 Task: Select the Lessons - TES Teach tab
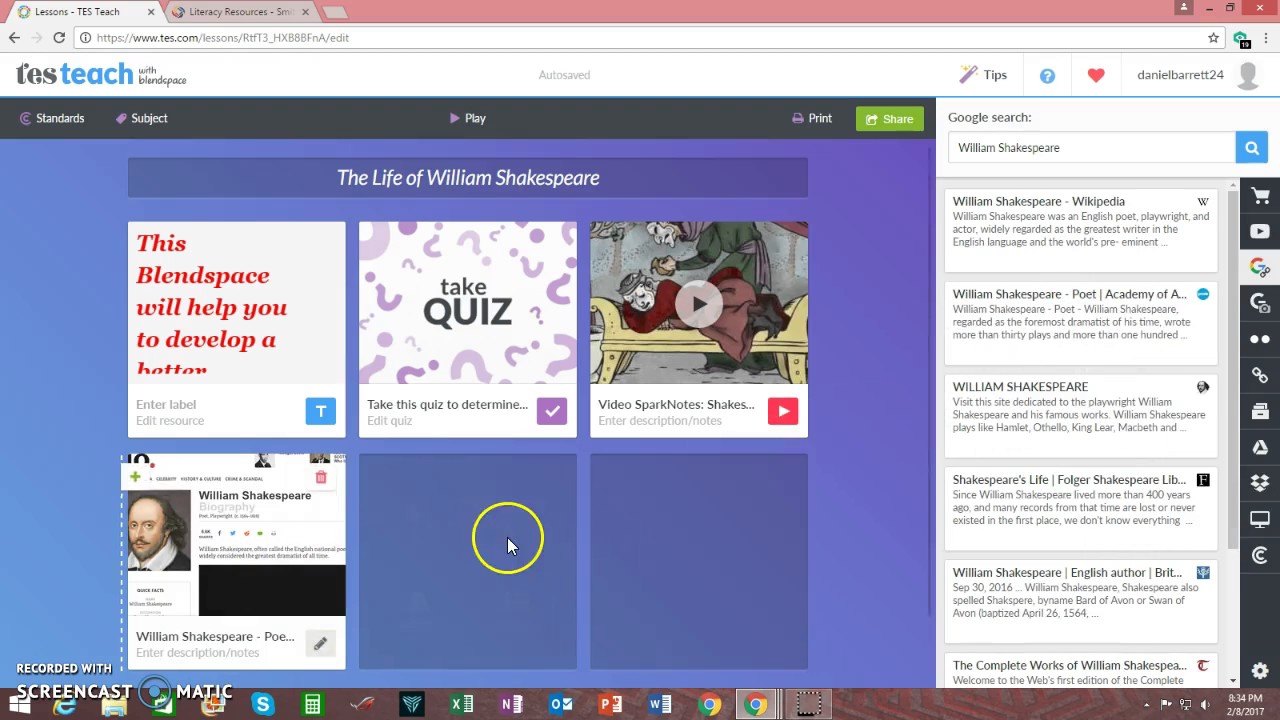[80, 12]
